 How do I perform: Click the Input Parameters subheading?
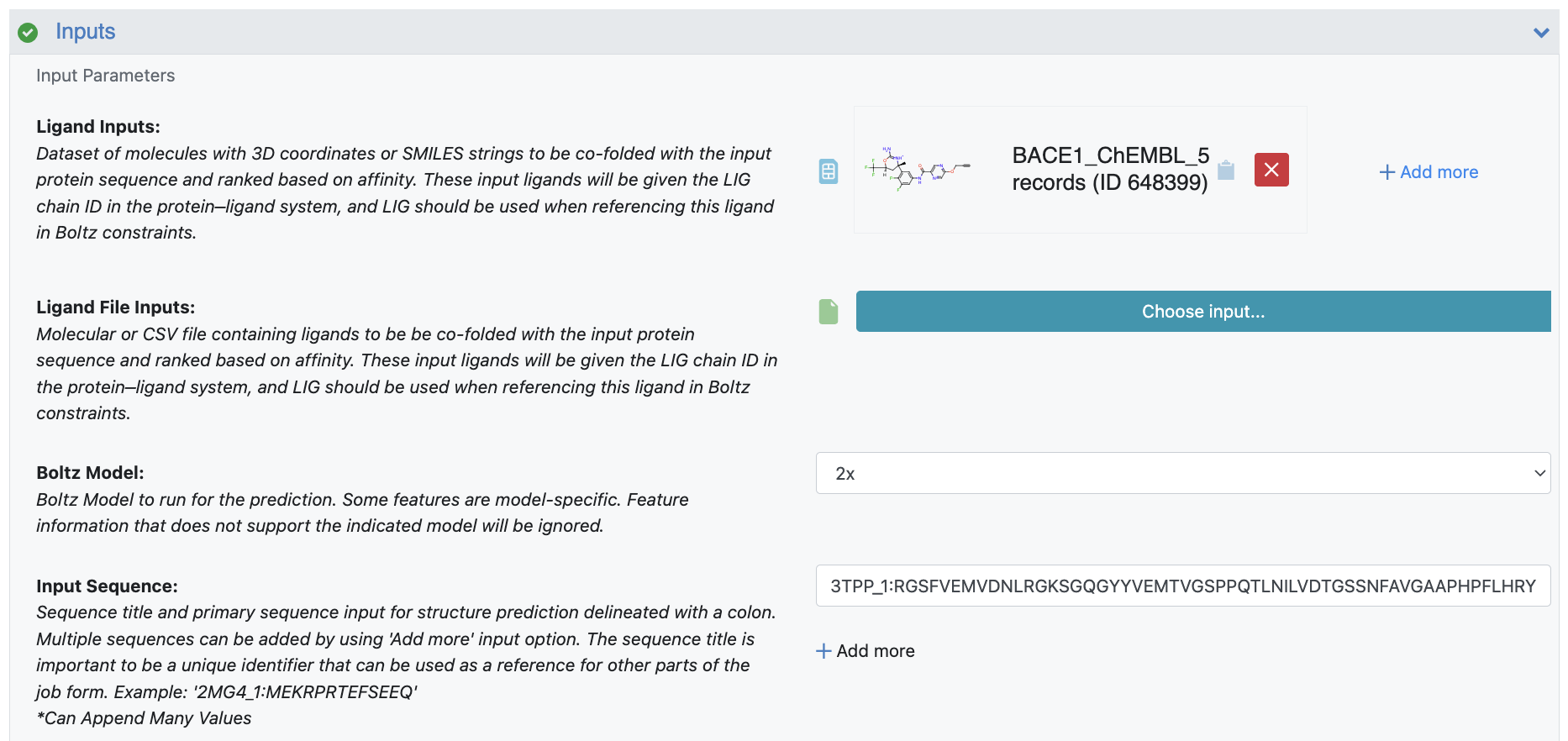tap(105, 76)
